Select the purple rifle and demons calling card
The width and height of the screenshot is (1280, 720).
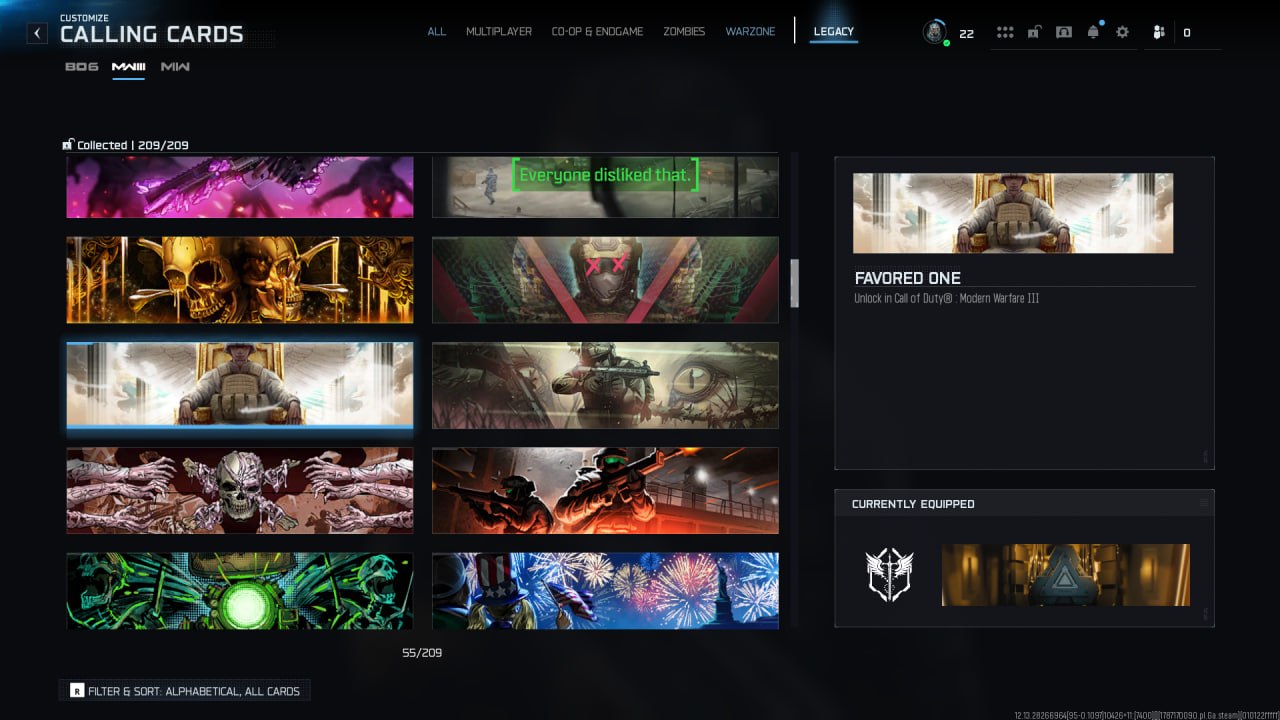tap(240, 186)
